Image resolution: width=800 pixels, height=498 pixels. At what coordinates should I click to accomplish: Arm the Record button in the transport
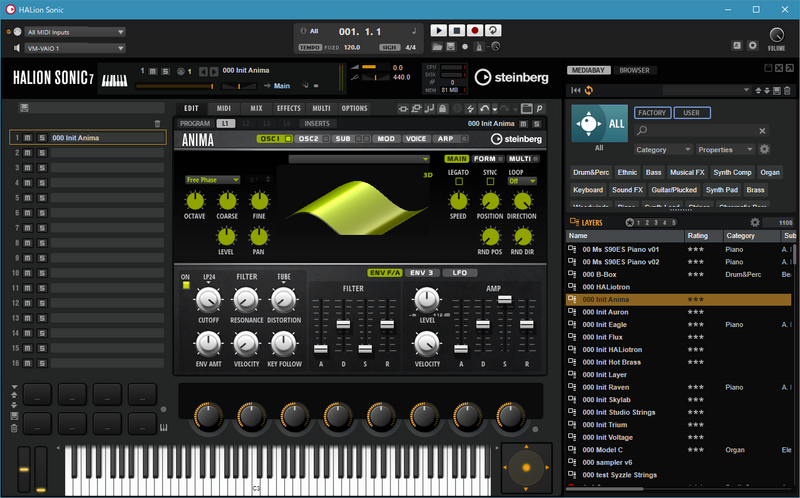click(x=474, y=31)
